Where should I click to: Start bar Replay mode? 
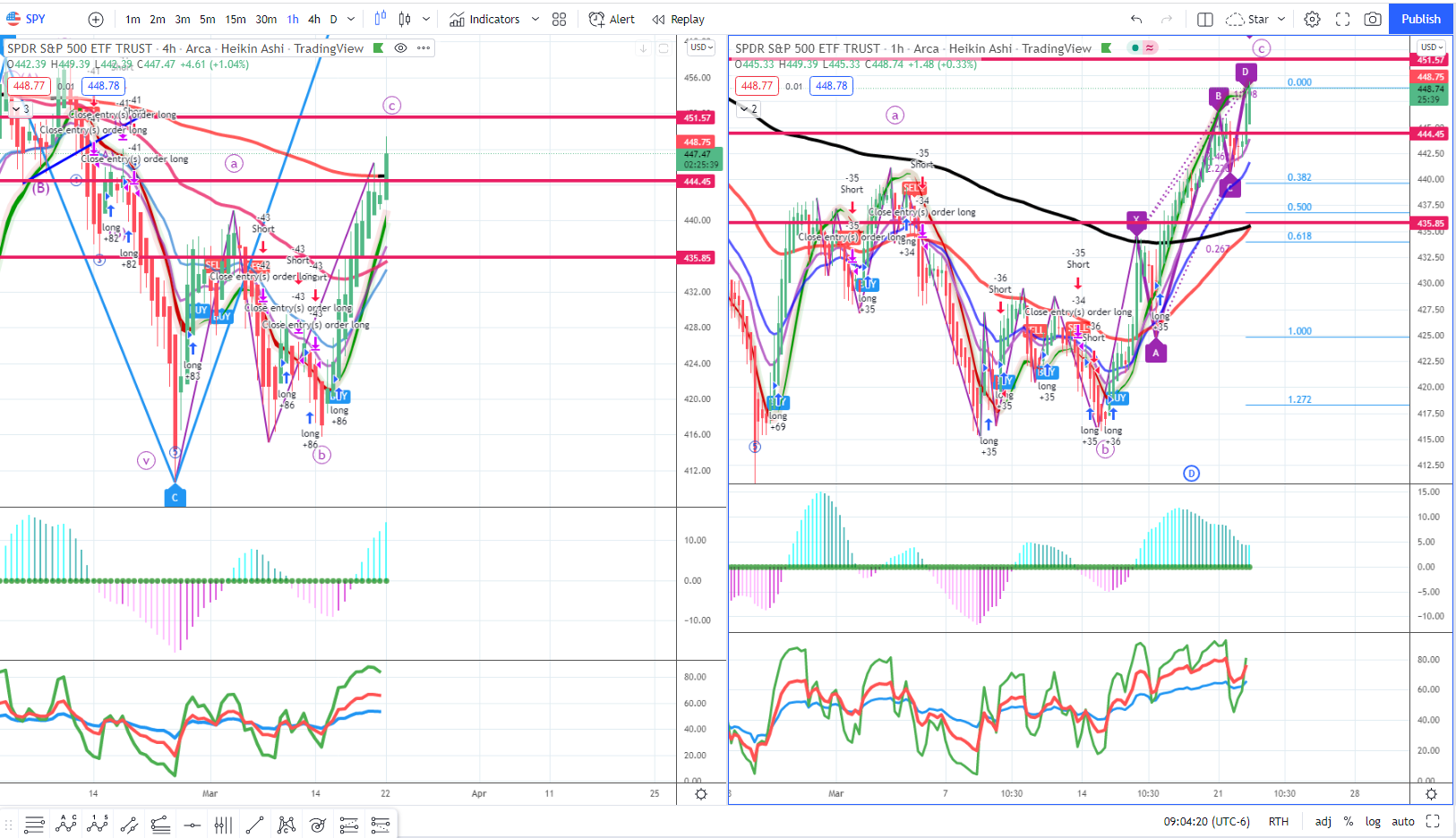[x=679, y=19]
